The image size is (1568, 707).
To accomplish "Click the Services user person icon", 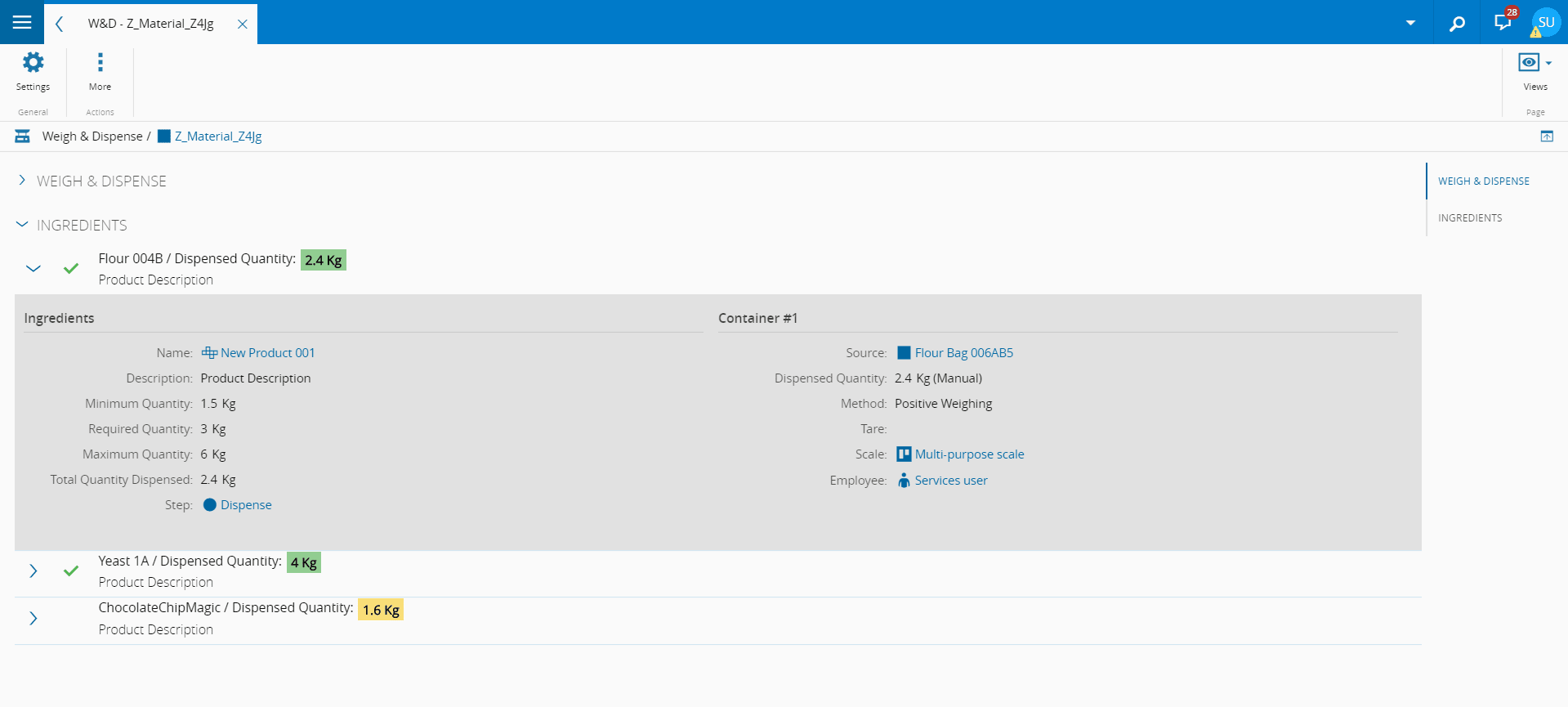I will pyautogui.click(x=904, y=481).
